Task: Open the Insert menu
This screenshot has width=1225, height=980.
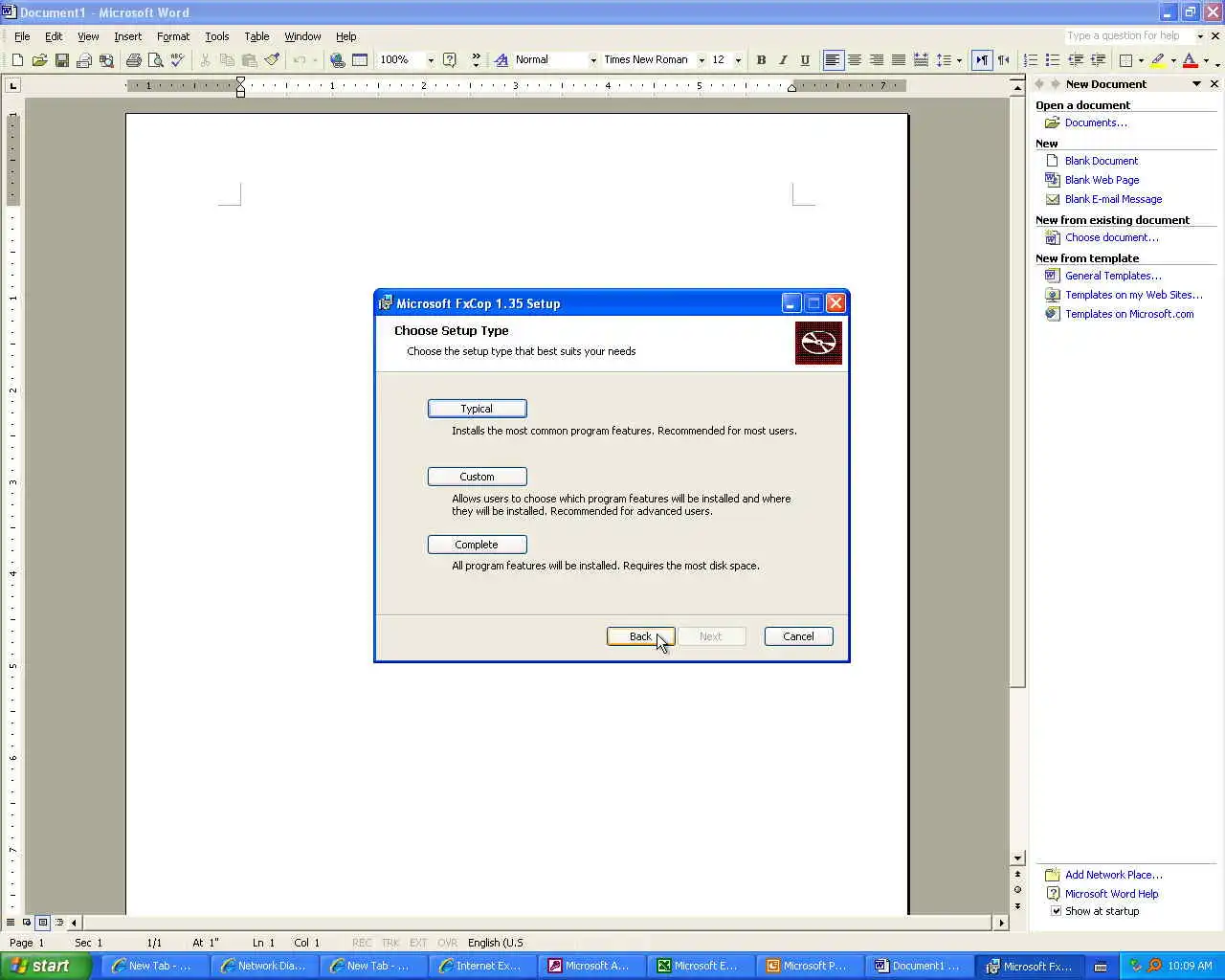Action: [127, 36]
